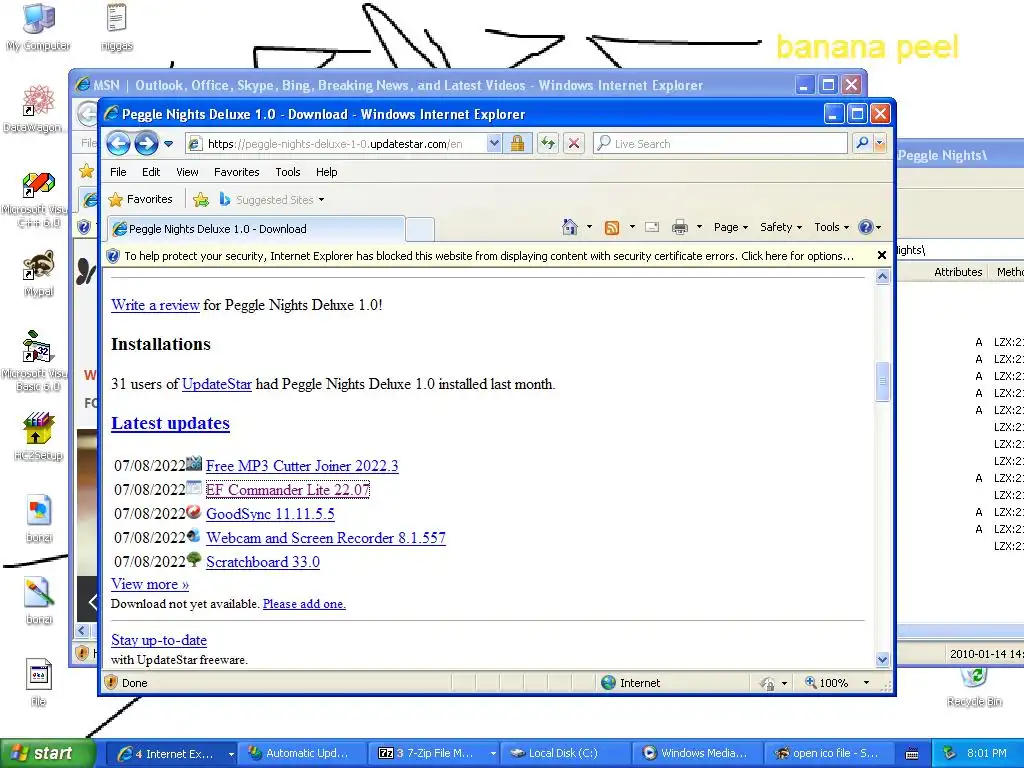Click the updatestar address bar URL

pos(335,144)
